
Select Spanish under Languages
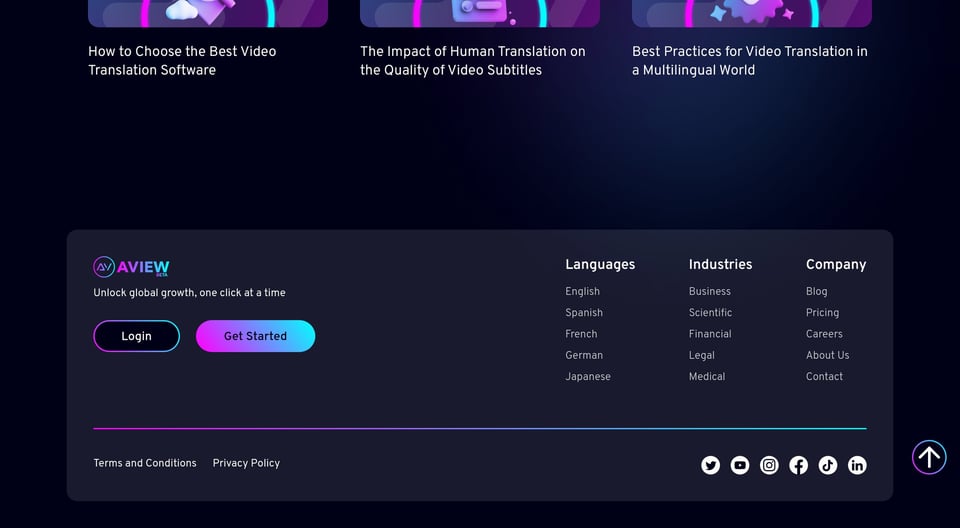(x=584, y=313)
